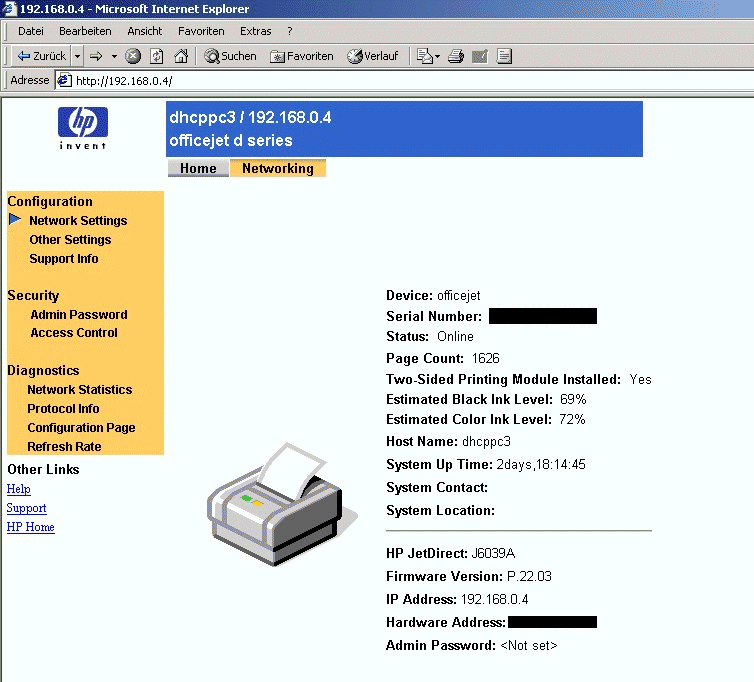The image size is (754, 682).
Task: Click the Discuss toolbar icon
Action: click(x=504, y=56)
